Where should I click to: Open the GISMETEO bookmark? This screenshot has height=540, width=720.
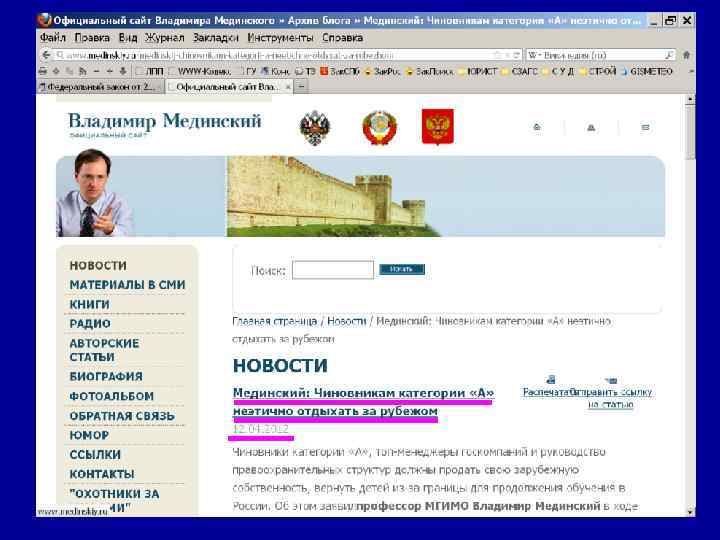click(x=647, y=71)
